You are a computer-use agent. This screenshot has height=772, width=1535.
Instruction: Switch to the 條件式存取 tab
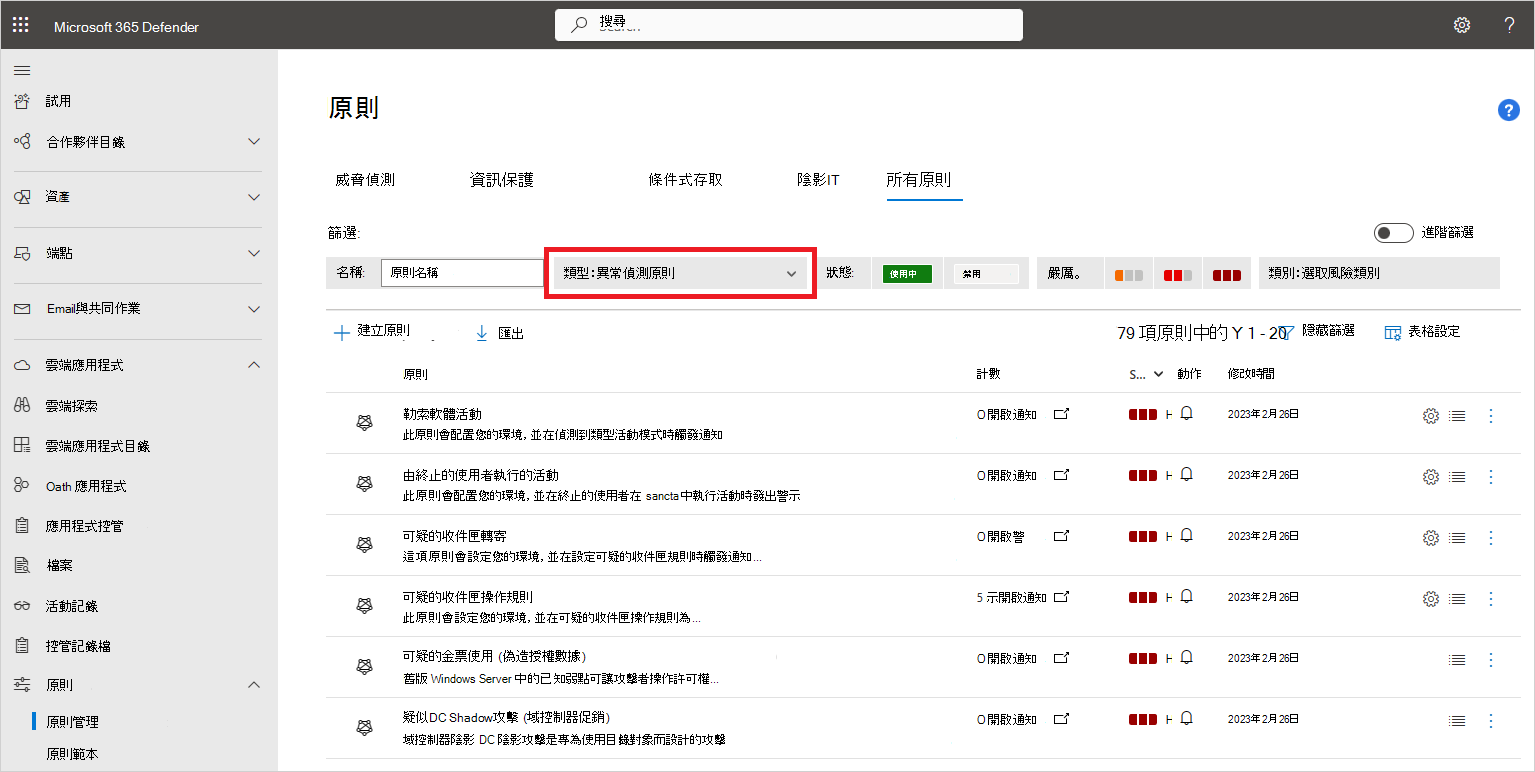click(x=685, y=180)
